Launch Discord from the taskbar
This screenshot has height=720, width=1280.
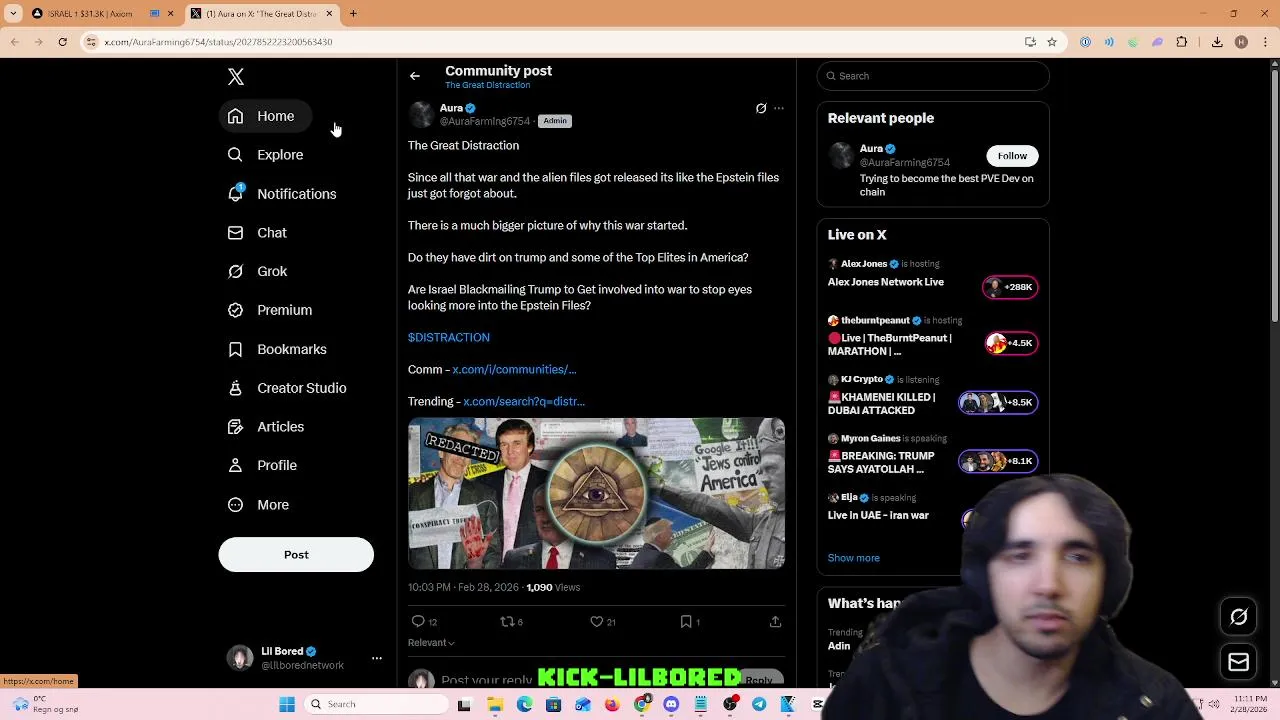(671, 705)
